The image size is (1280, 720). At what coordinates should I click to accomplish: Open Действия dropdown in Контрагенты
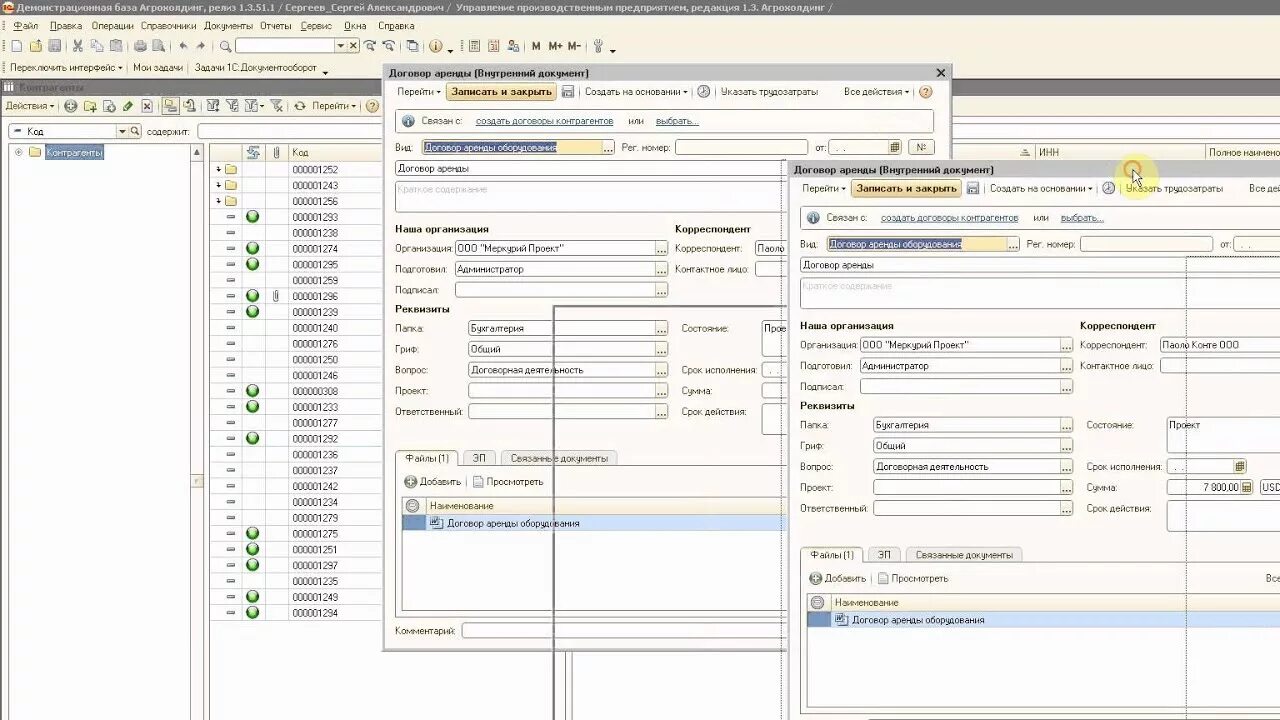[30, 106]
